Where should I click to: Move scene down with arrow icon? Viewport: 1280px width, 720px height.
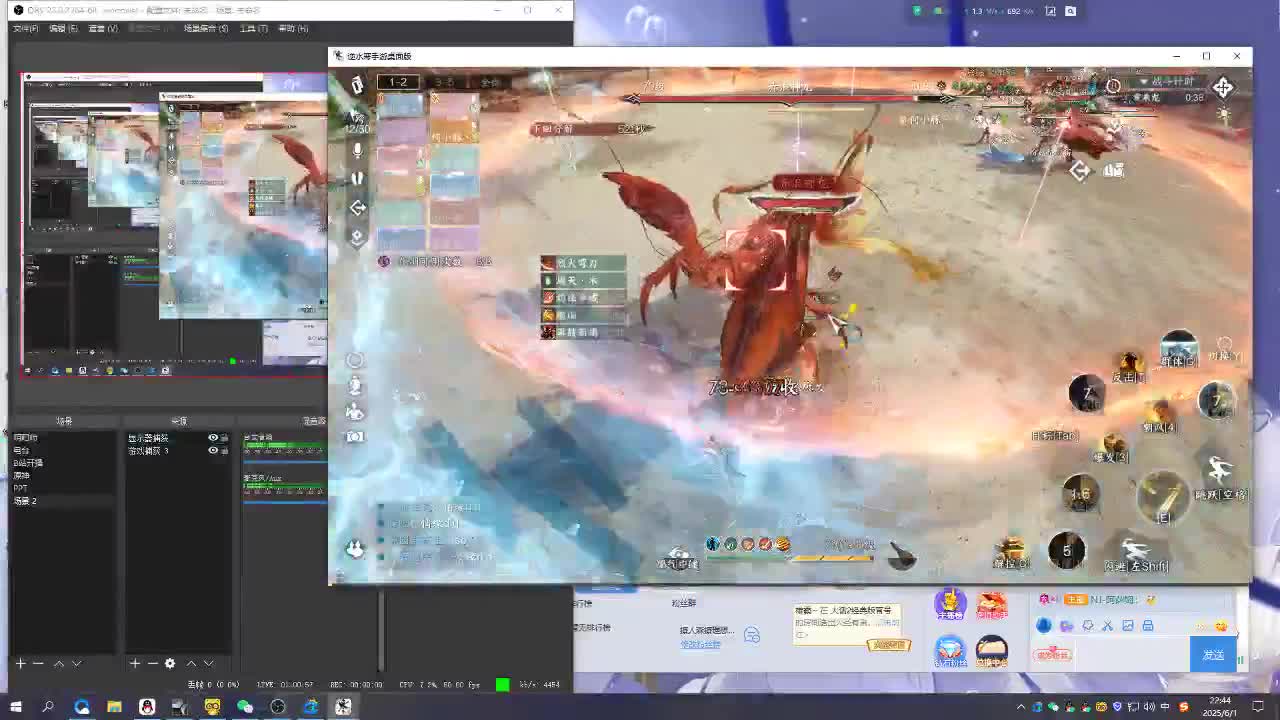pos(76,663)
